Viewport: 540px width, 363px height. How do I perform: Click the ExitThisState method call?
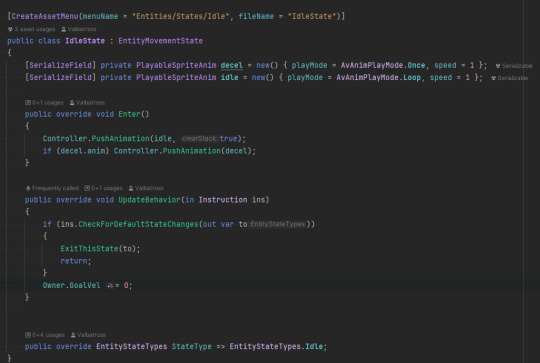click(89, 249)
